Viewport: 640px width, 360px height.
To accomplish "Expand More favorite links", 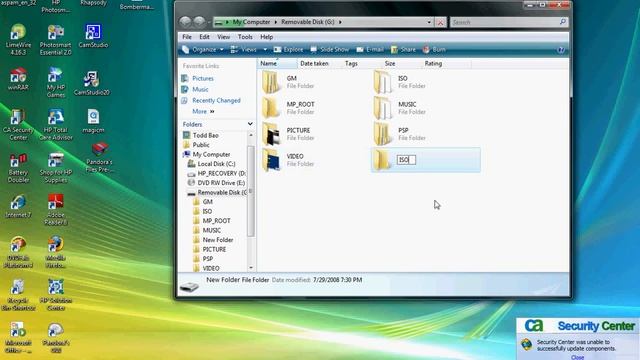I will (203, 111).
